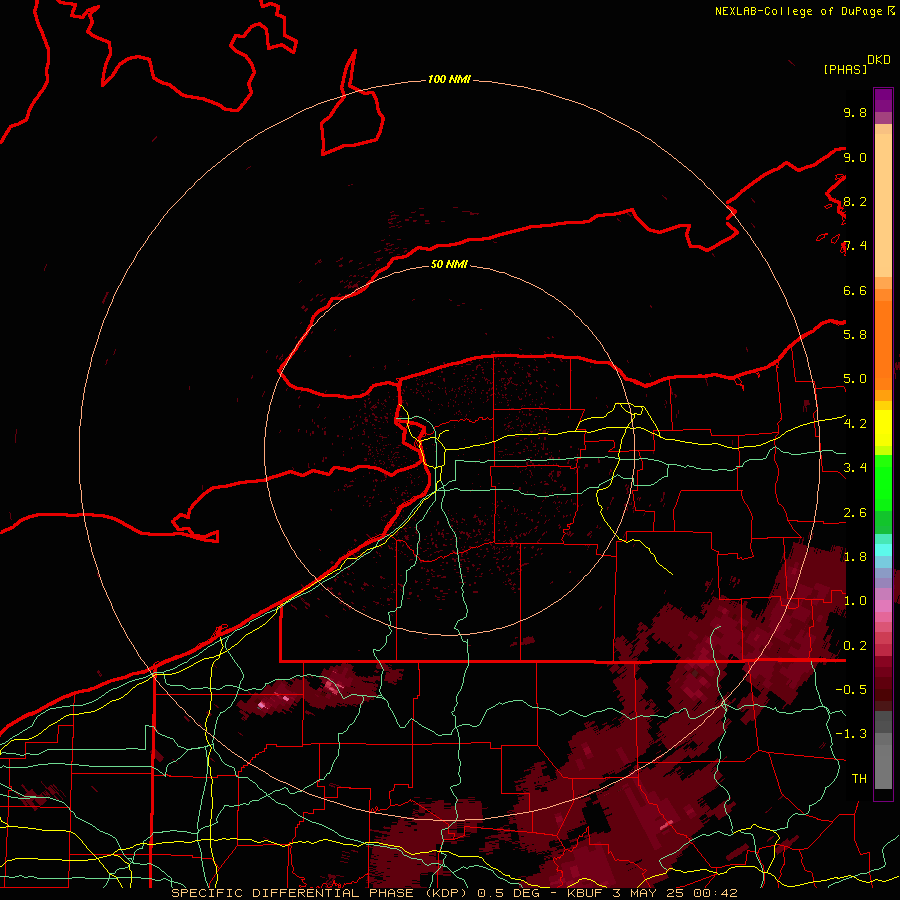The width and height of the screenshot is (900, 900).
Task: Click the -1.3 scale value
Action: coord(851,734)
